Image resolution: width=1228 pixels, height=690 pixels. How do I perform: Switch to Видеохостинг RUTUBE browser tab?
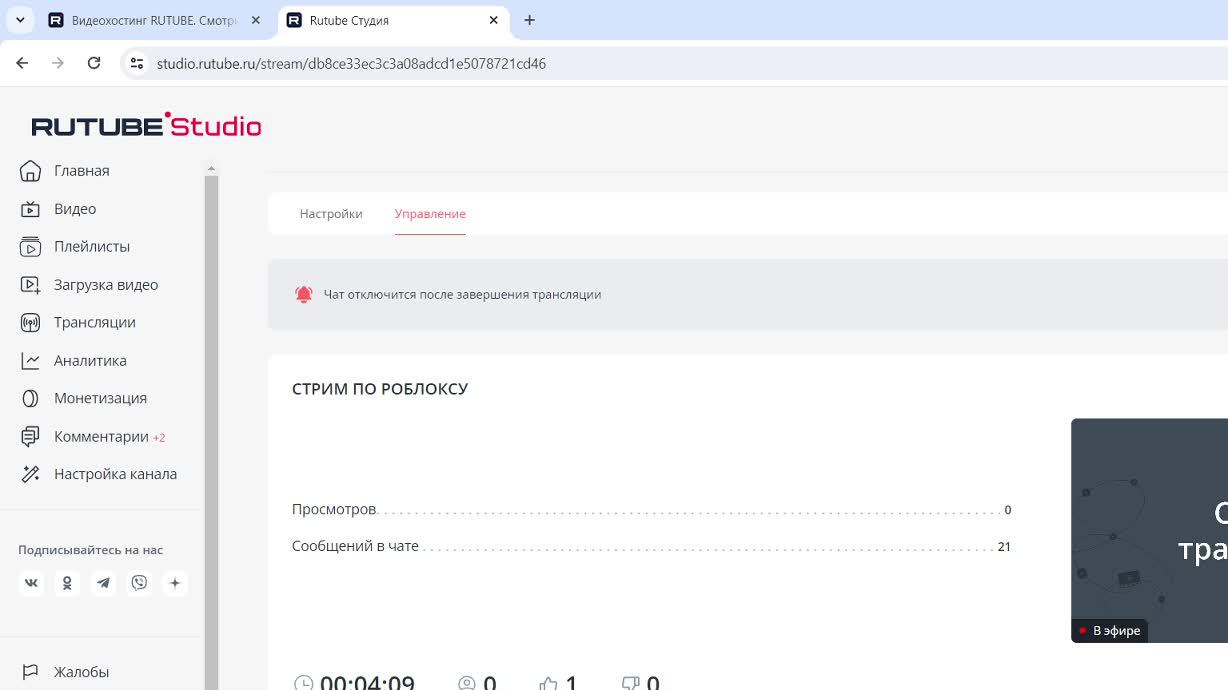[x=155, y=20]
